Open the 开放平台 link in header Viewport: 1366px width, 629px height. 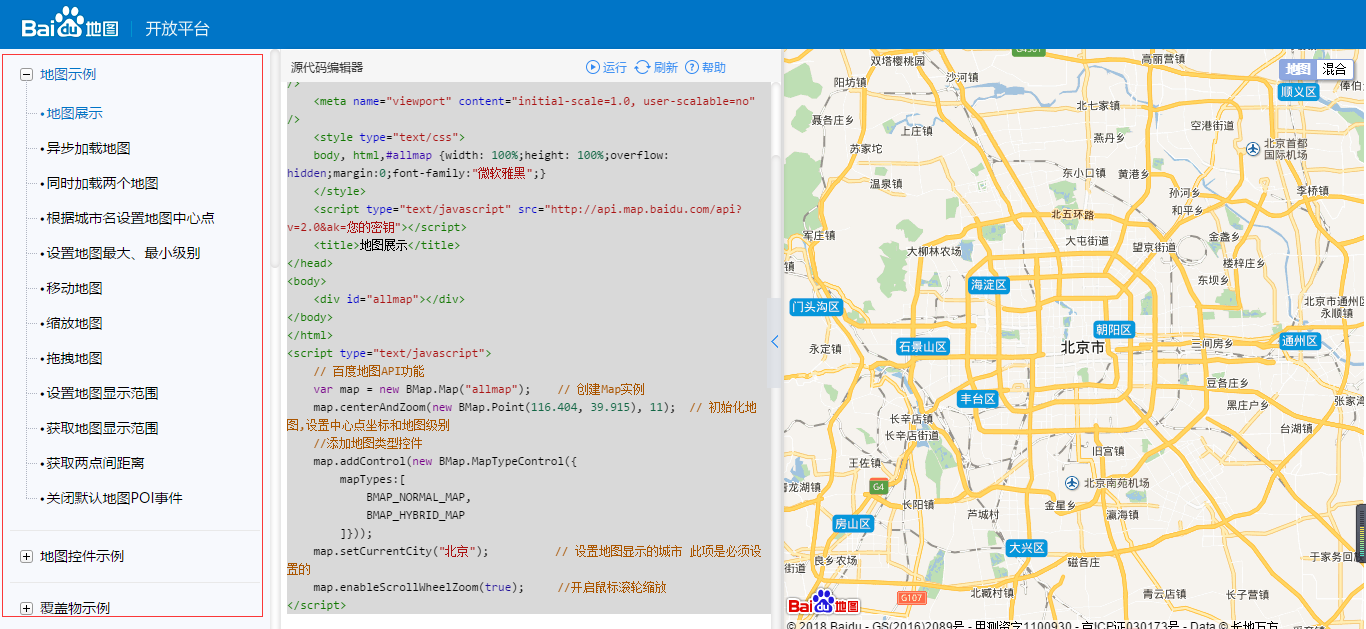tap(177, 28)
